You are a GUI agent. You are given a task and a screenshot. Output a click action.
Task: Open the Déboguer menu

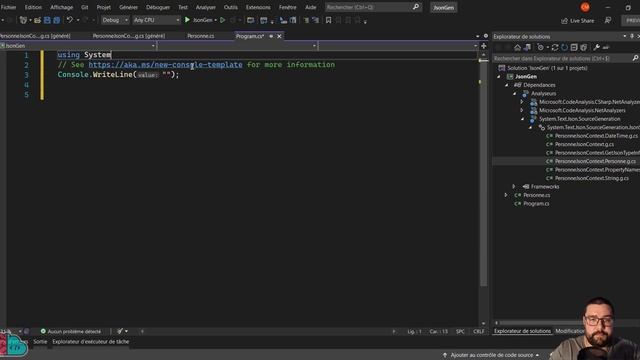click(x=158, y=7)
